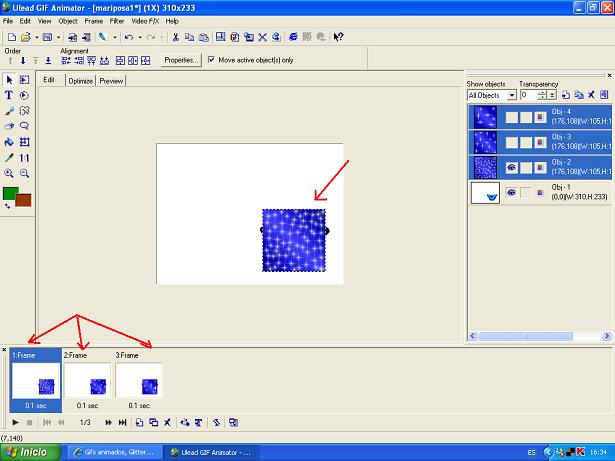The height and width of the screenshot is (461, 615).
Task: Select the Lasso selection tool
Action: click(x=24, y=126)
